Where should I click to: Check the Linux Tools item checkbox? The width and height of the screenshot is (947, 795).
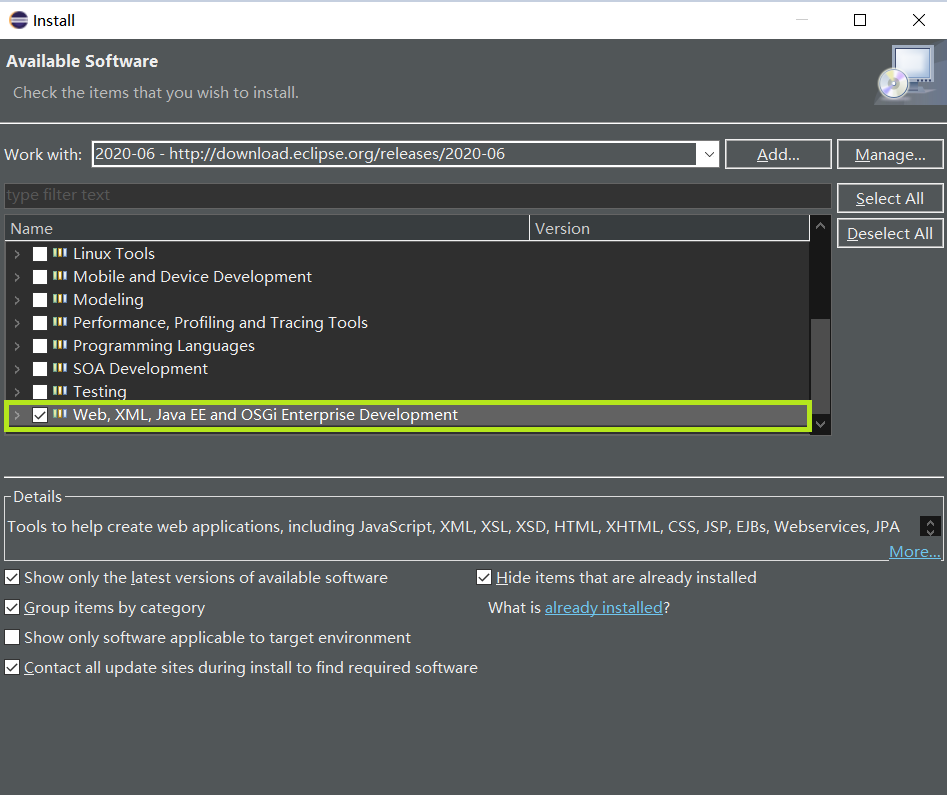pyautogui.click(x=40, y=253)
